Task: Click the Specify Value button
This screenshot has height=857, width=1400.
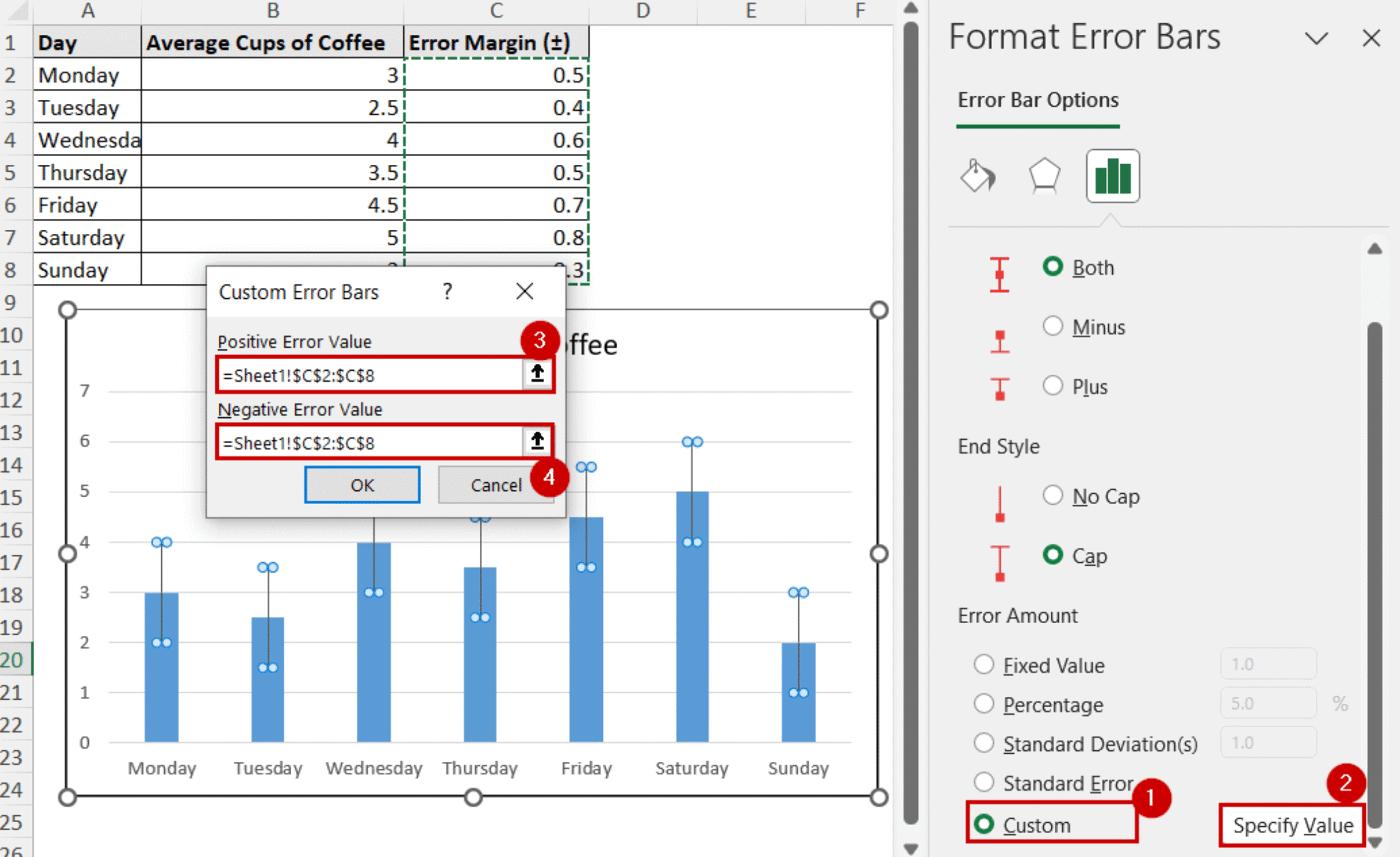Action: tap(1293, 825)
